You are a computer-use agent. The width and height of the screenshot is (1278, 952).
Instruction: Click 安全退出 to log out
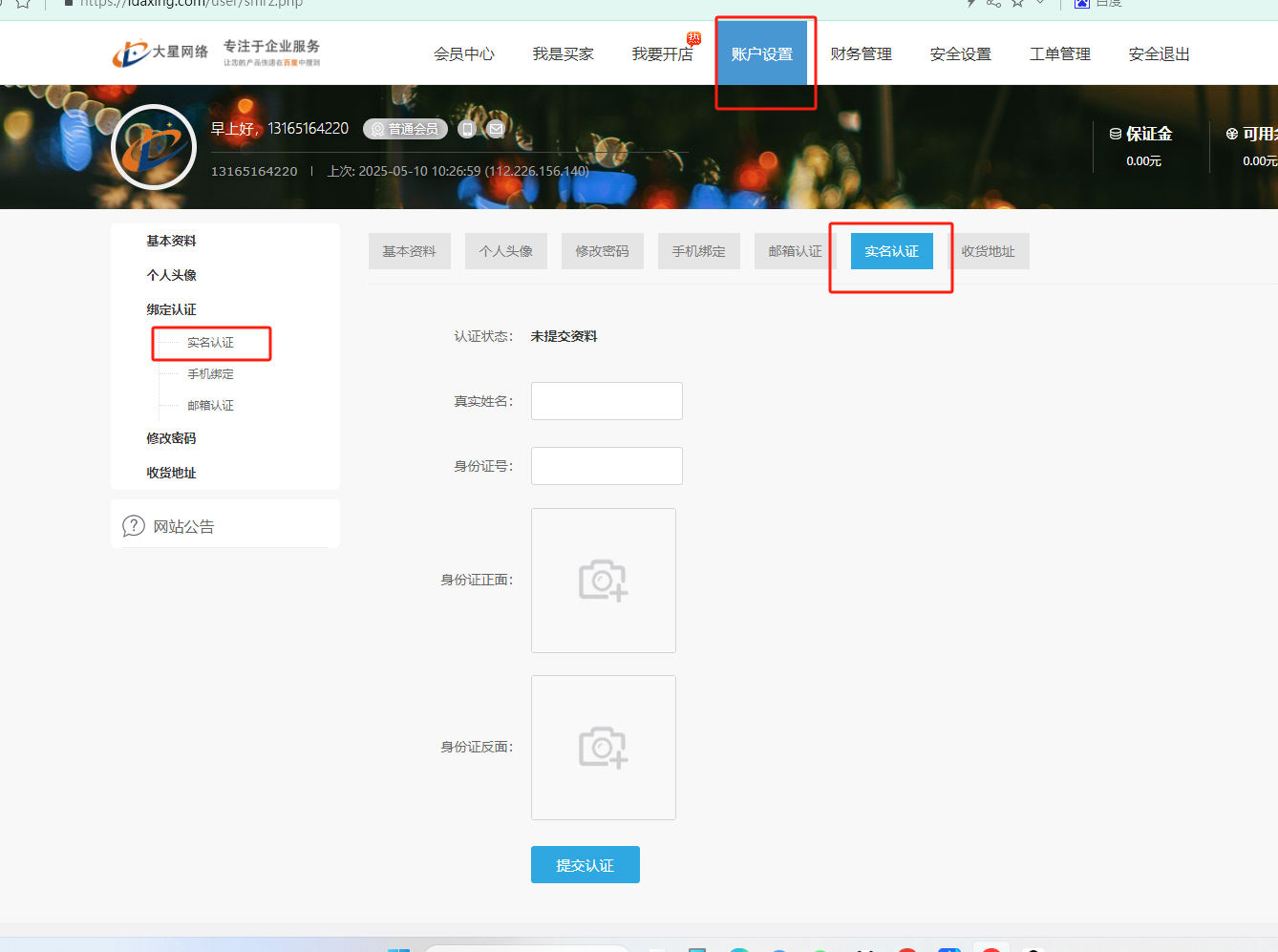[1159, 54]
